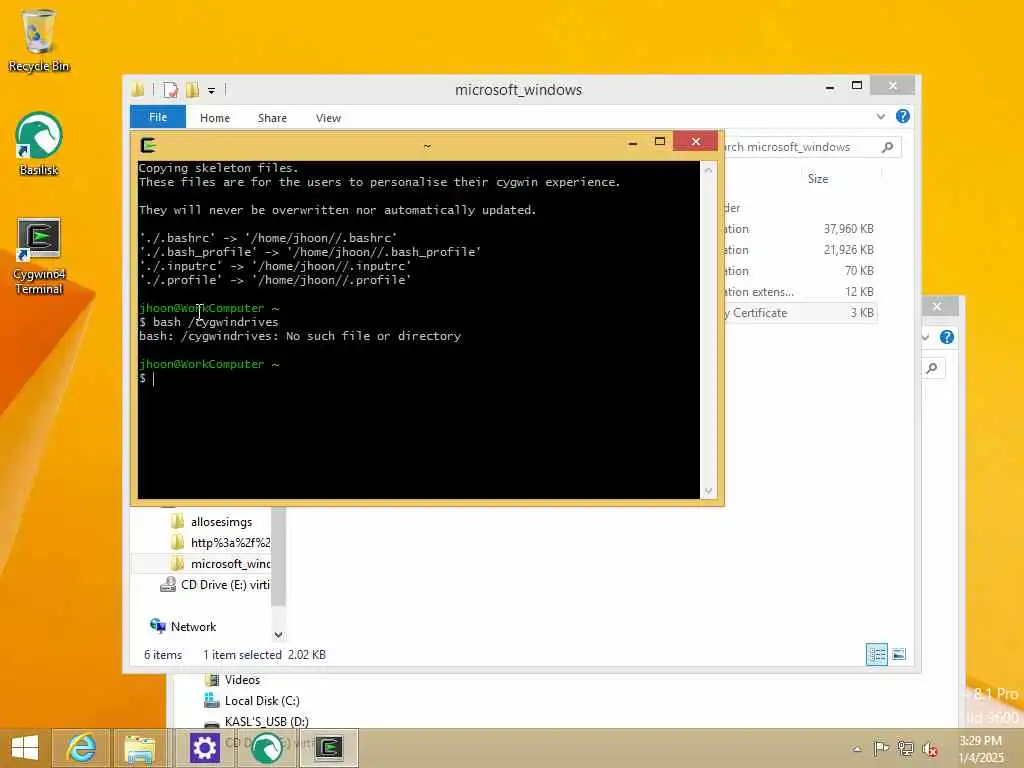Open Internet Explorer from the taskbar

[x=82, y=748]
